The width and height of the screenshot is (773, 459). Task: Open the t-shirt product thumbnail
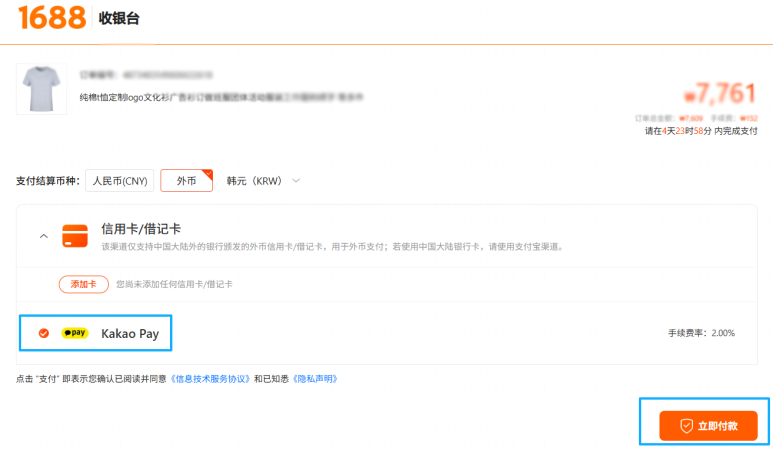tap(41, 89)
